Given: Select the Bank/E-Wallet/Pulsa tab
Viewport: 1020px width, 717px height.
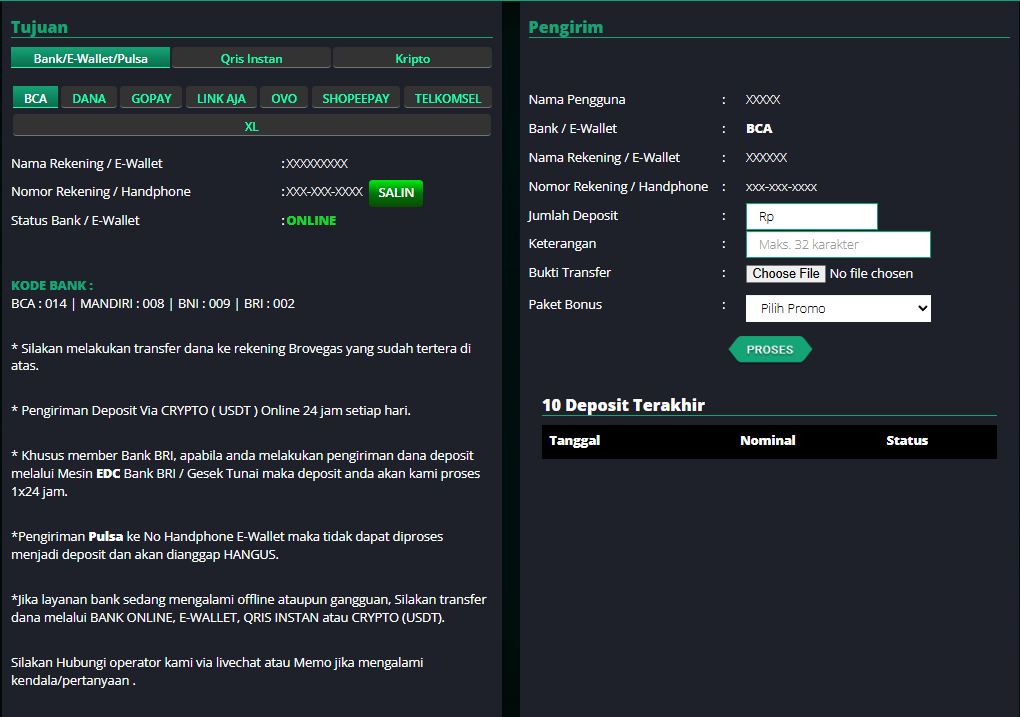Looking at the screenshot, I should 90,58.
